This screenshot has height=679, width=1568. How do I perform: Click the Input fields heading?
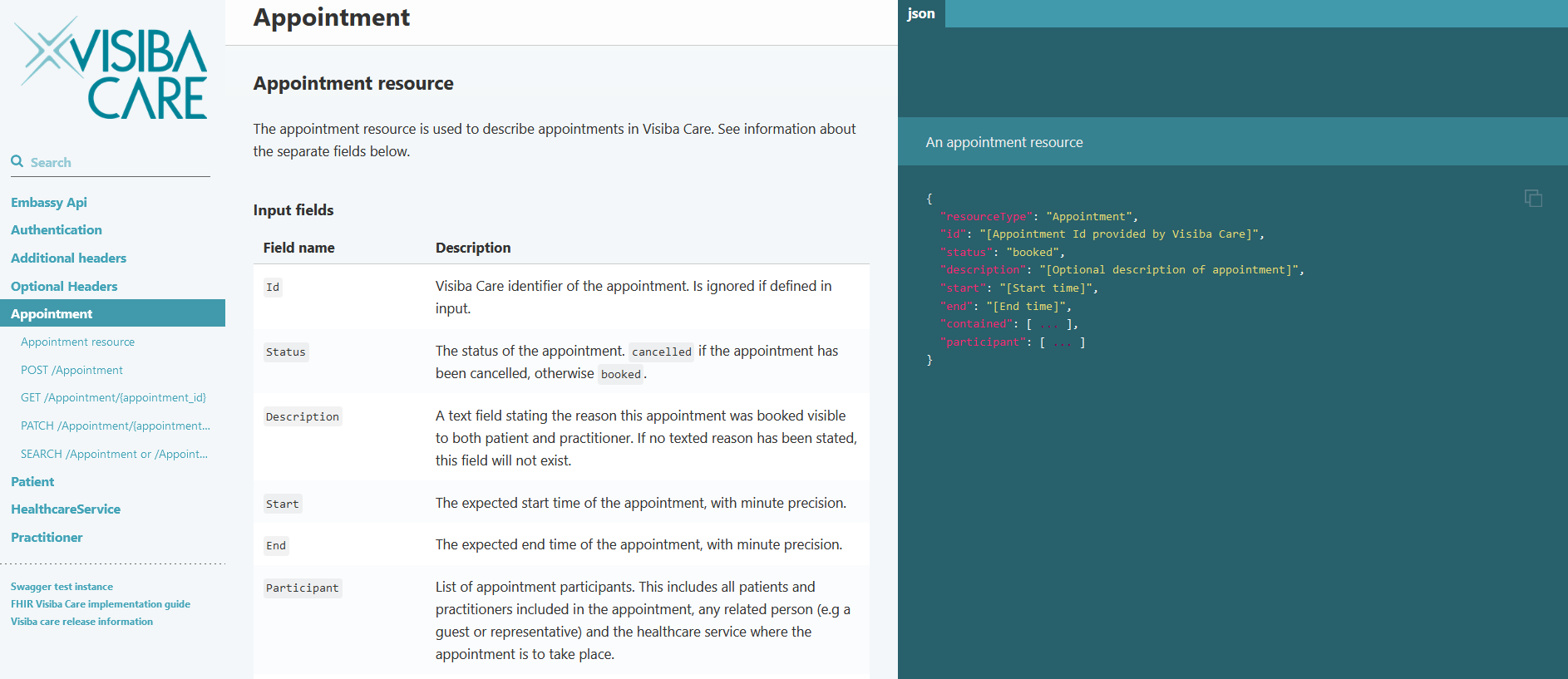[x=293, y=210]
